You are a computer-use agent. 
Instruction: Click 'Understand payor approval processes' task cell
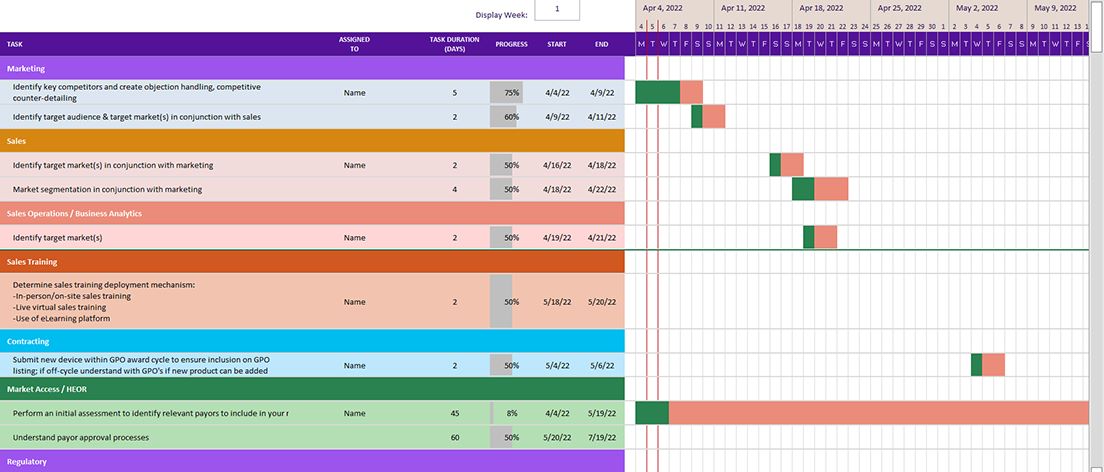pyautogui.click(x=80, y=437)
